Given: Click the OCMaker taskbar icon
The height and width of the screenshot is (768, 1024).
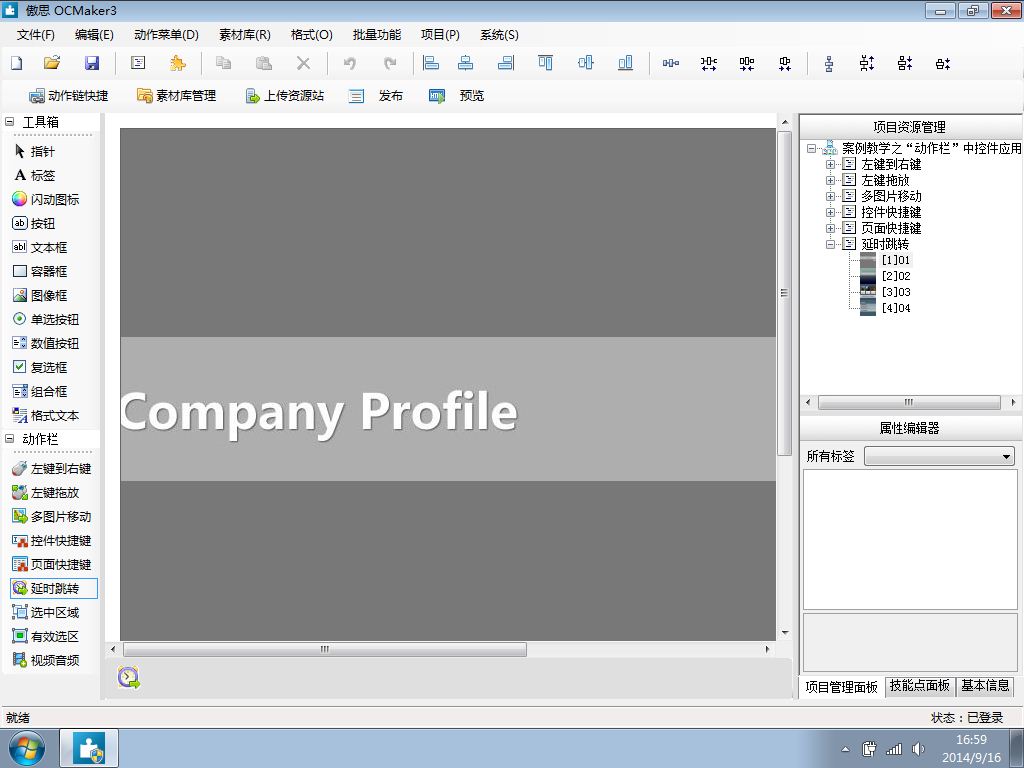Looking at the screenshot, I should click(x=89, y=748).
